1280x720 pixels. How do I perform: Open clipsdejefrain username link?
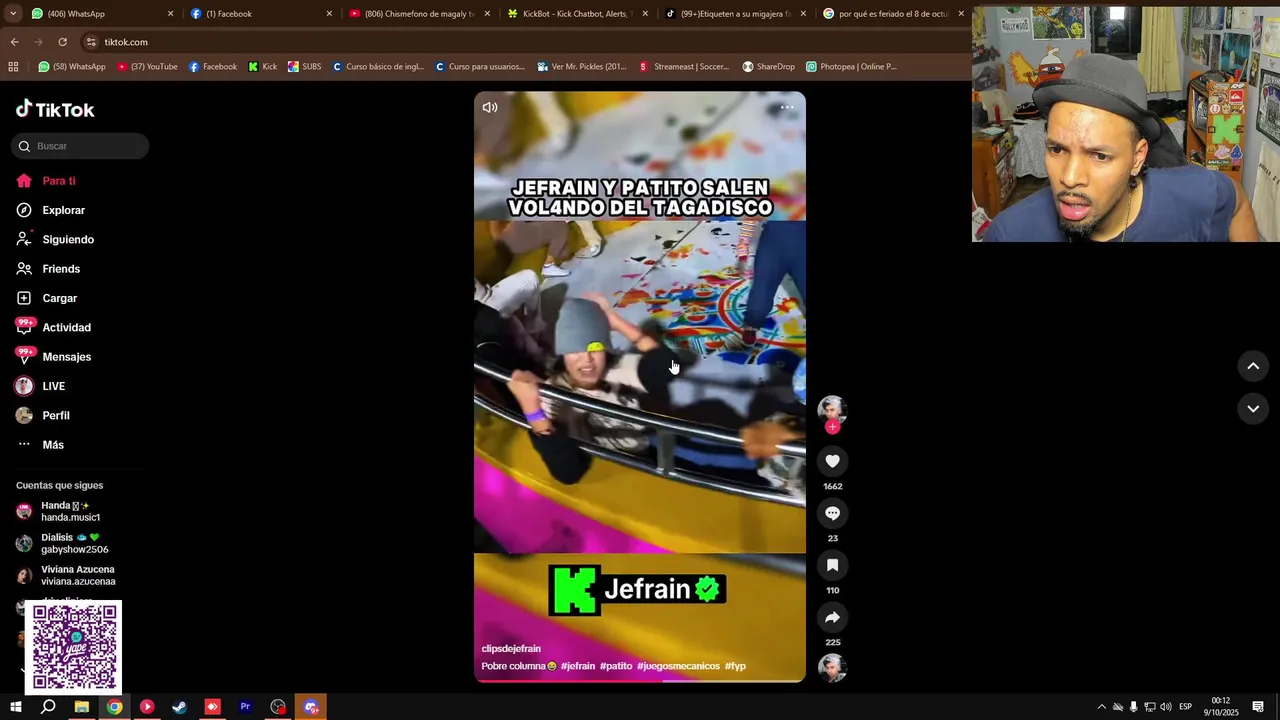pos(511,649)
